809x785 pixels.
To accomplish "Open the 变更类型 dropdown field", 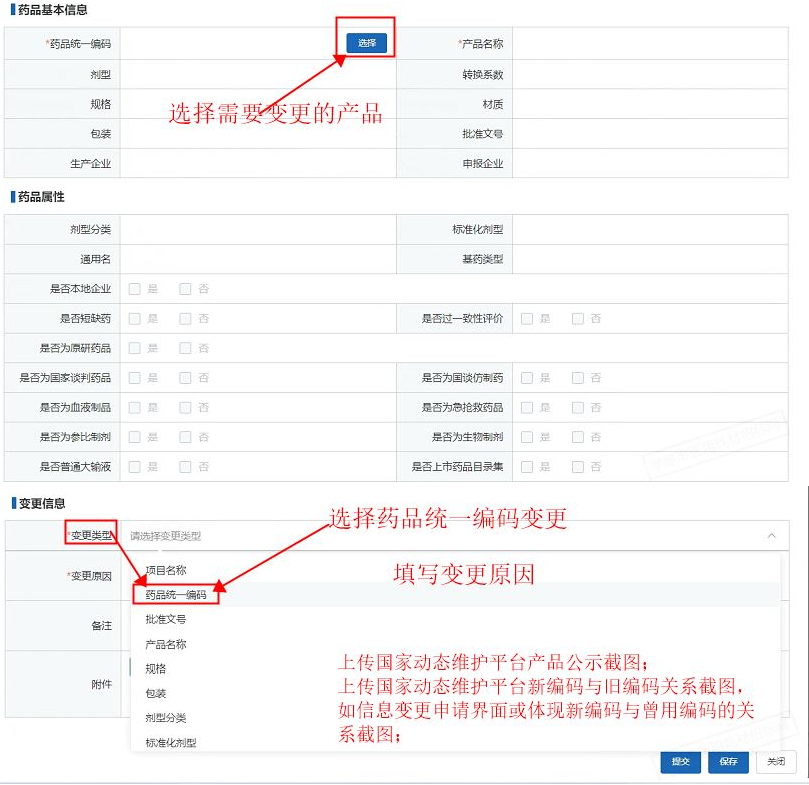I will [x=440, y=536].
